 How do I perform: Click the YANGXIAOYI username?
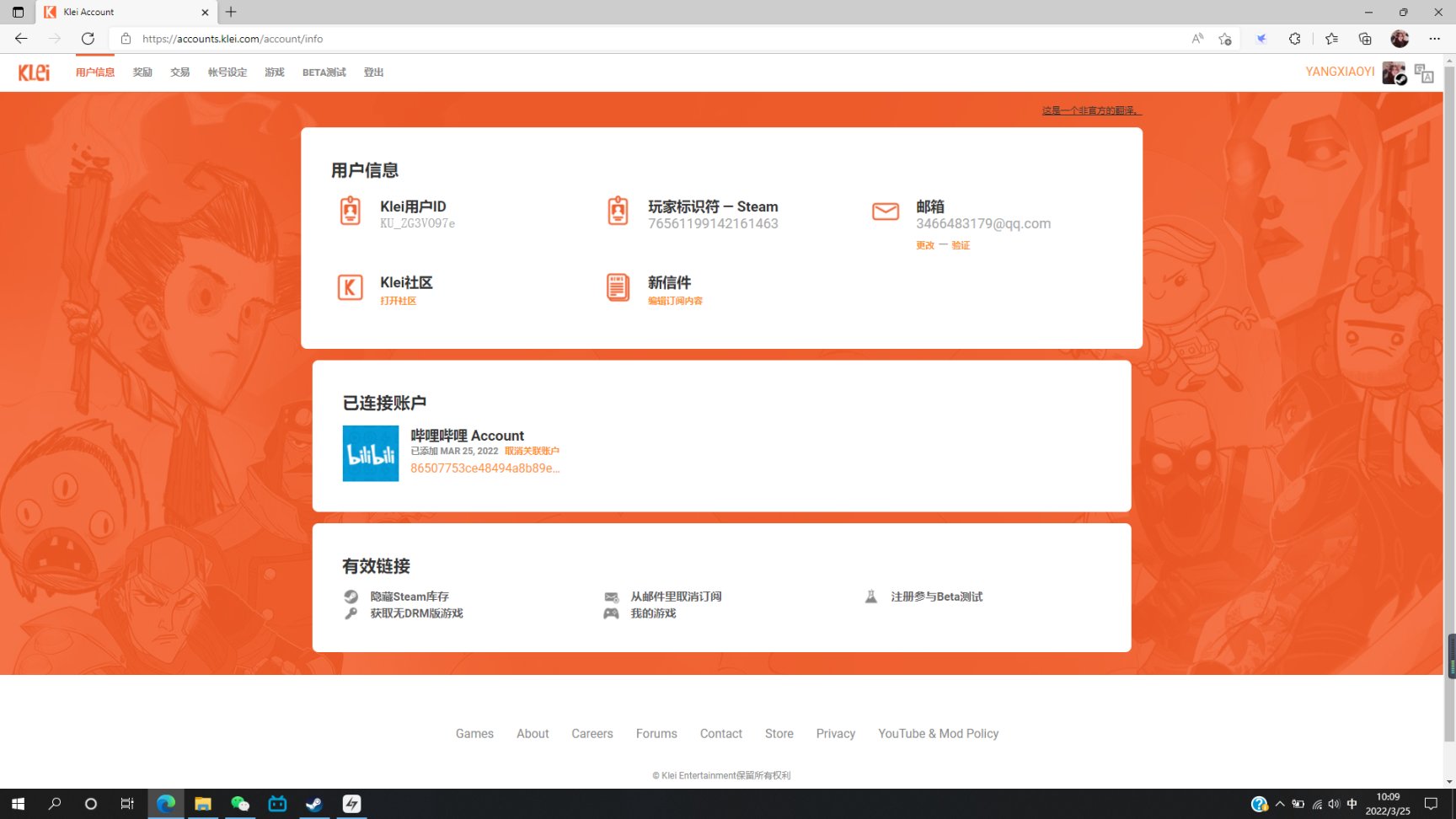[1340, 72]
